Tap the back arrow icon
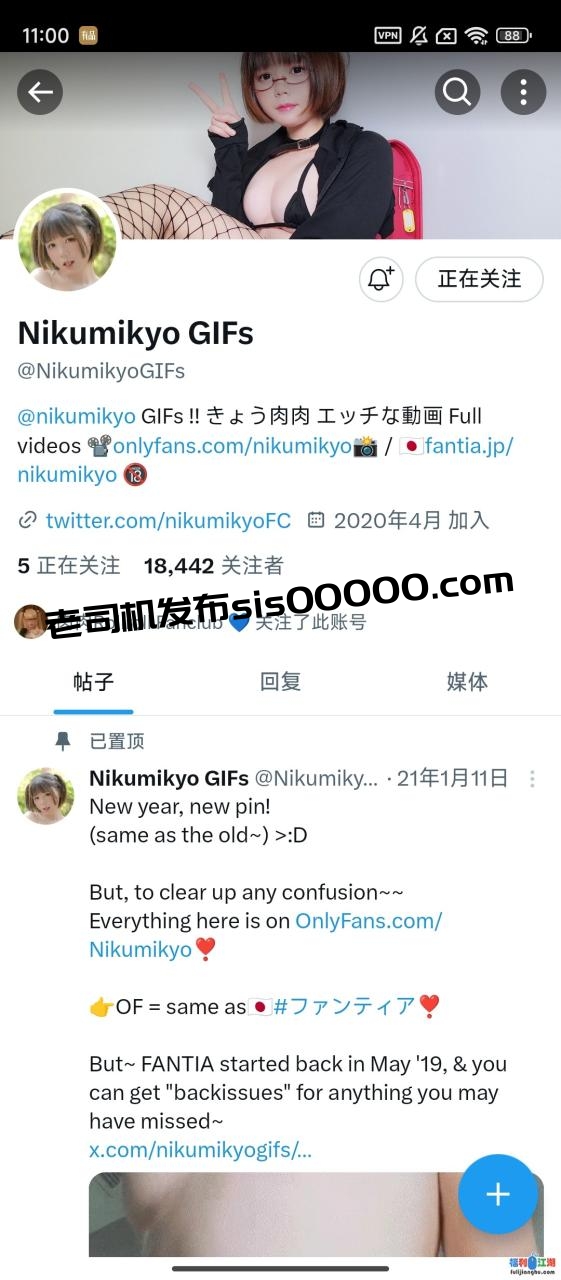This screenshot has height=1280, width=561. 40,93
